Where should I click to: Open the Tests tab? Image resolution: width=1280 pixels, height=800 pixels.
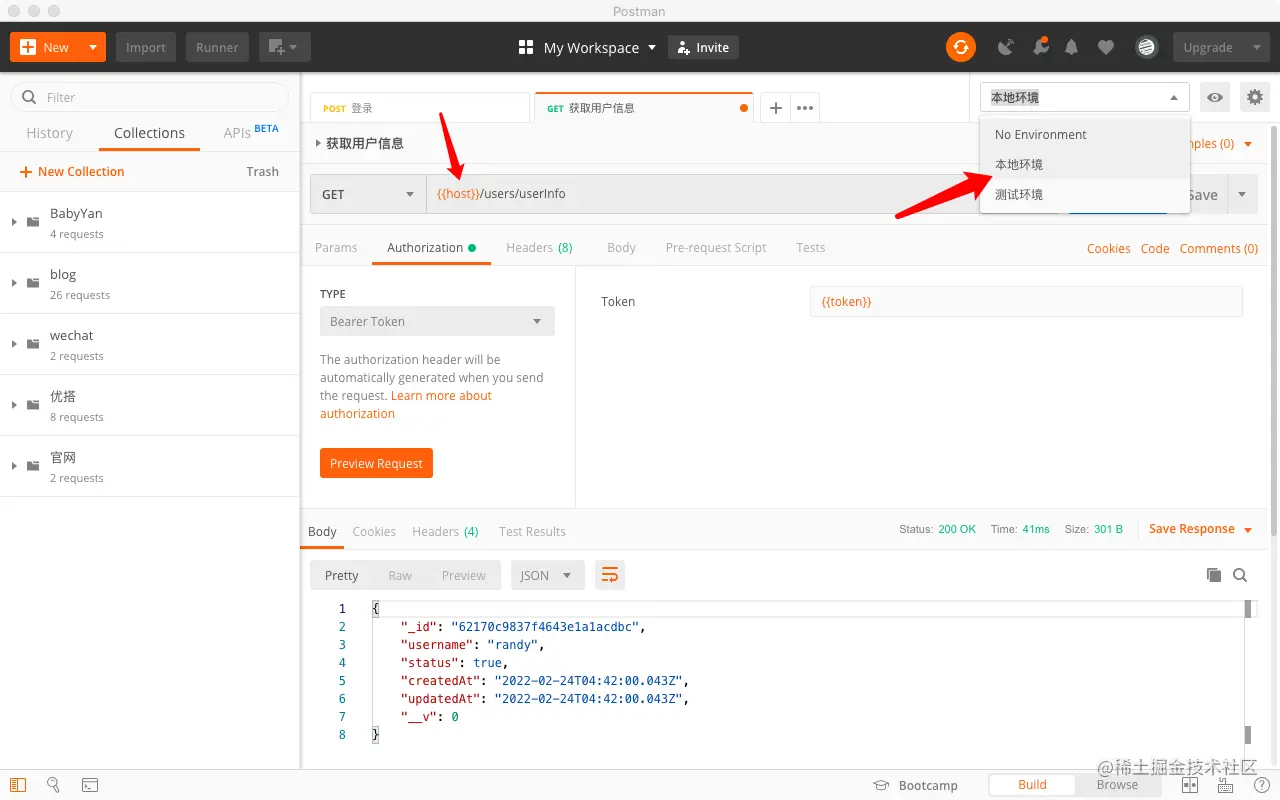click(x=811, y=247)
